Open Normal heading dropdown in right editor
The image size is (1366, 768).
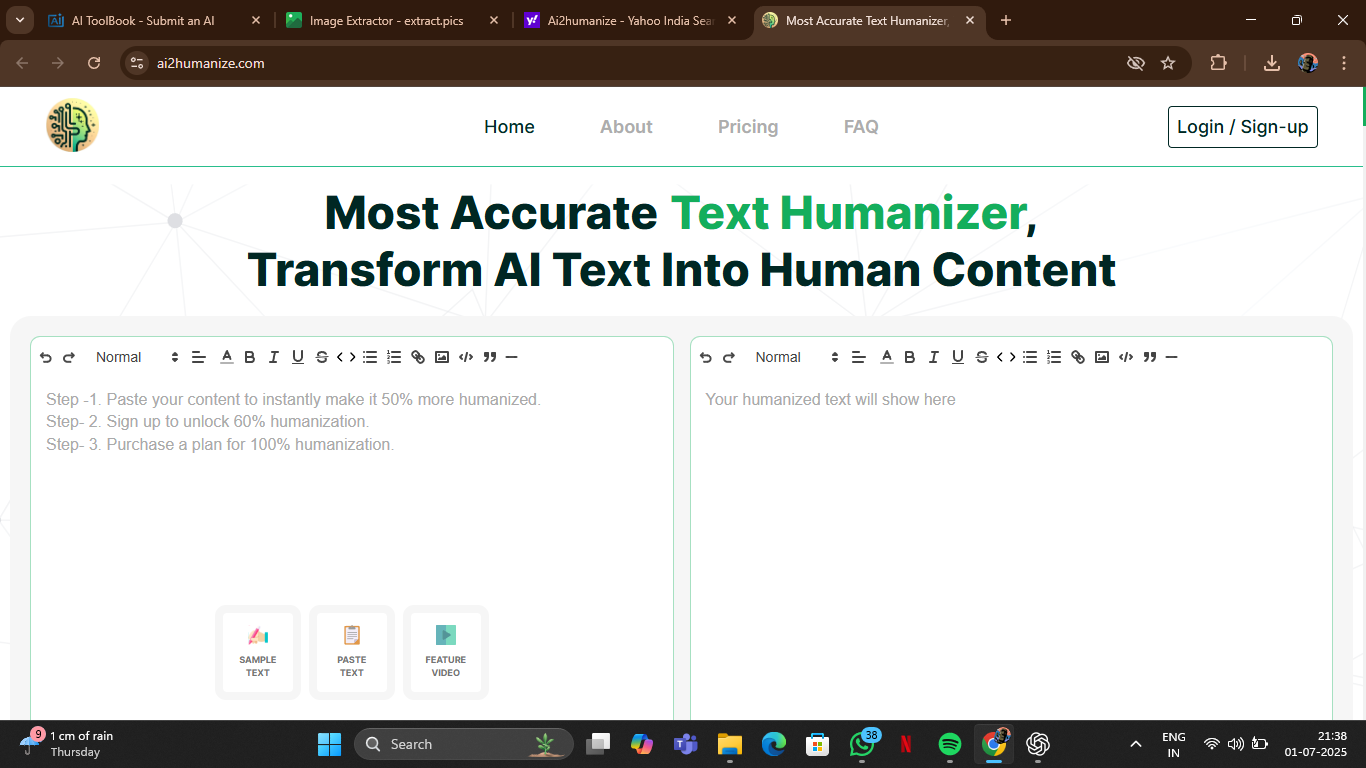pos(796,357)
